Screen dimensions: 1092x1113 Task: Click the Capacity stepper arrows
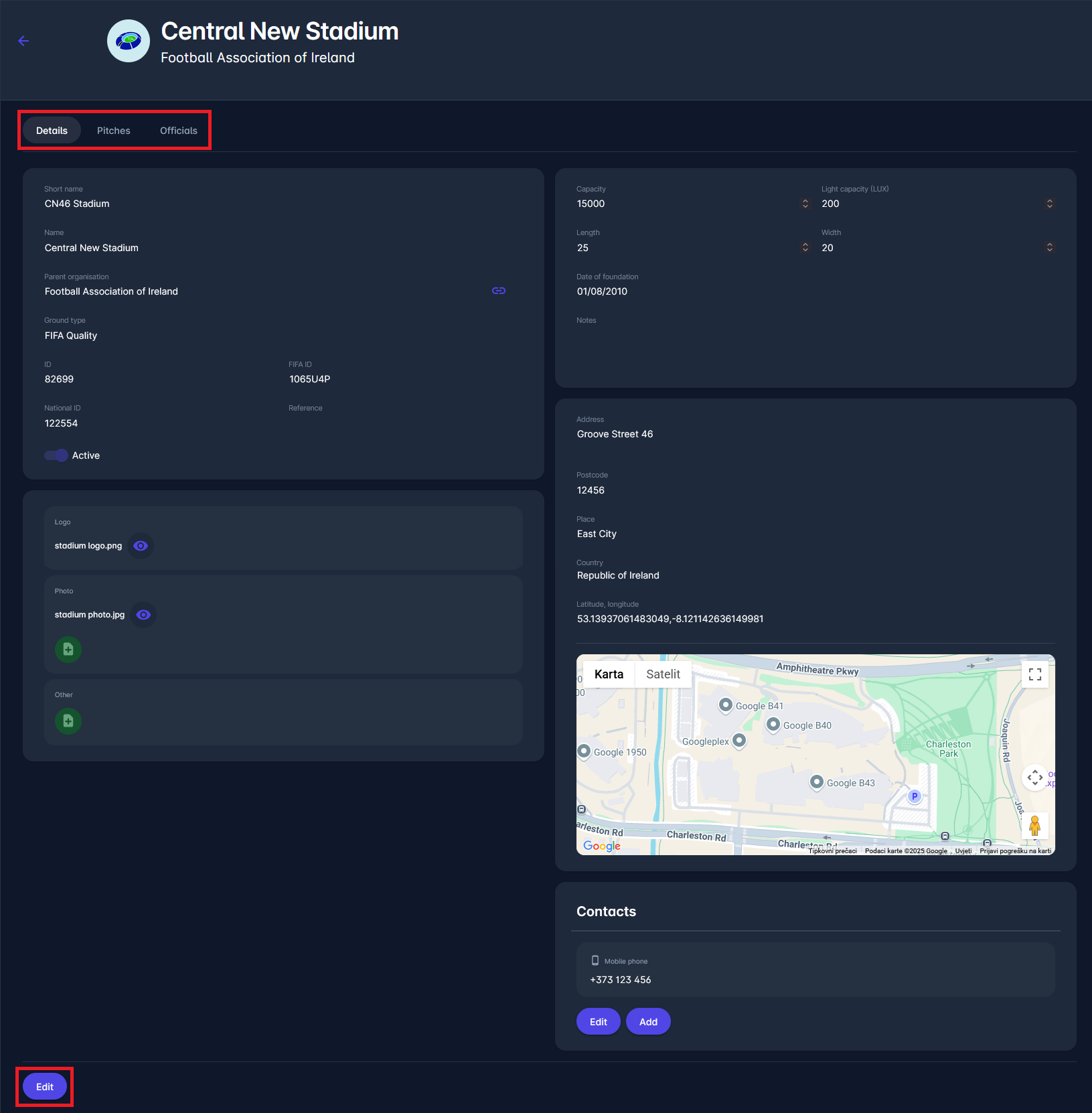point(805,204)
